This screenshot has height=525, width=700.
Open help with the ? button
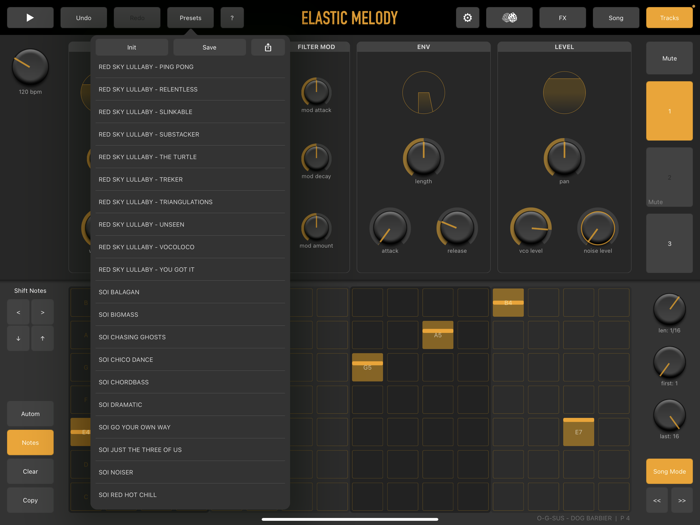click(x=232, y=18)
